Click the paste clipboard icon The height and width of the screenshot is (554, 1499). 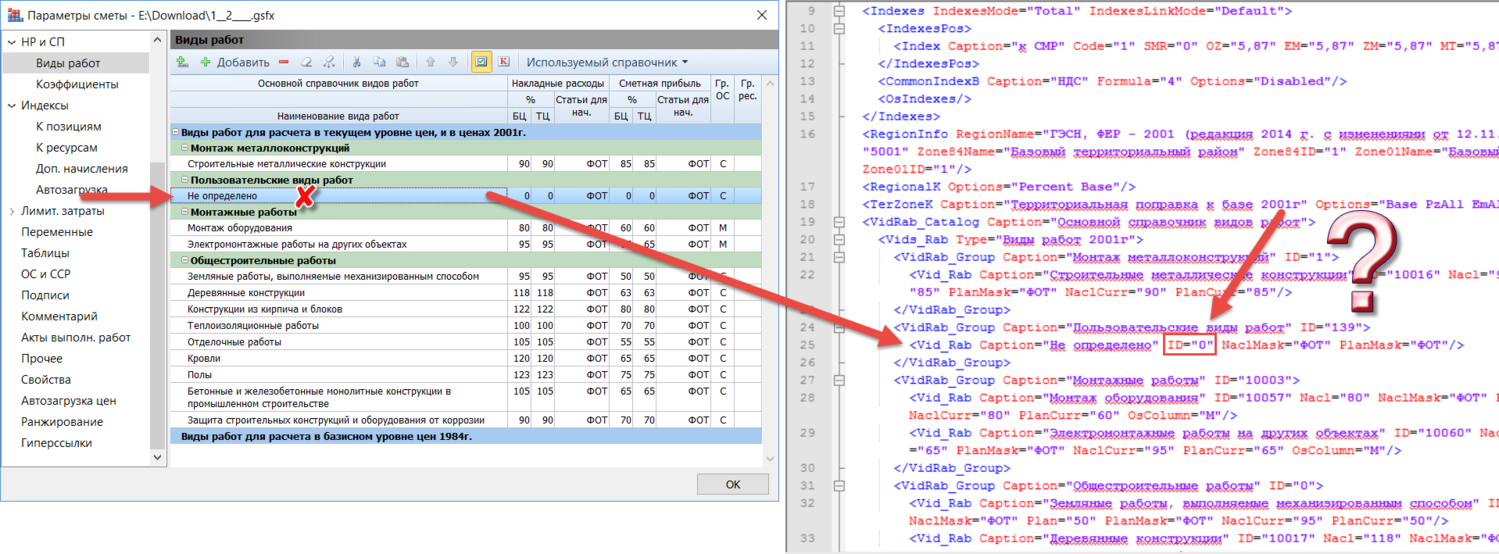click(402, 62)
